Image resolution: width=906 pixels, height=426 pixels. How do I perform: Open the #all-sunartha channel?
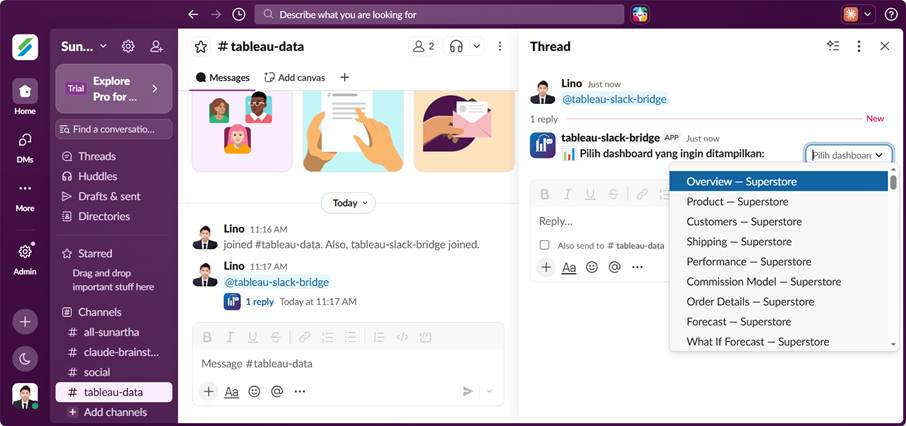pos(114,332)
